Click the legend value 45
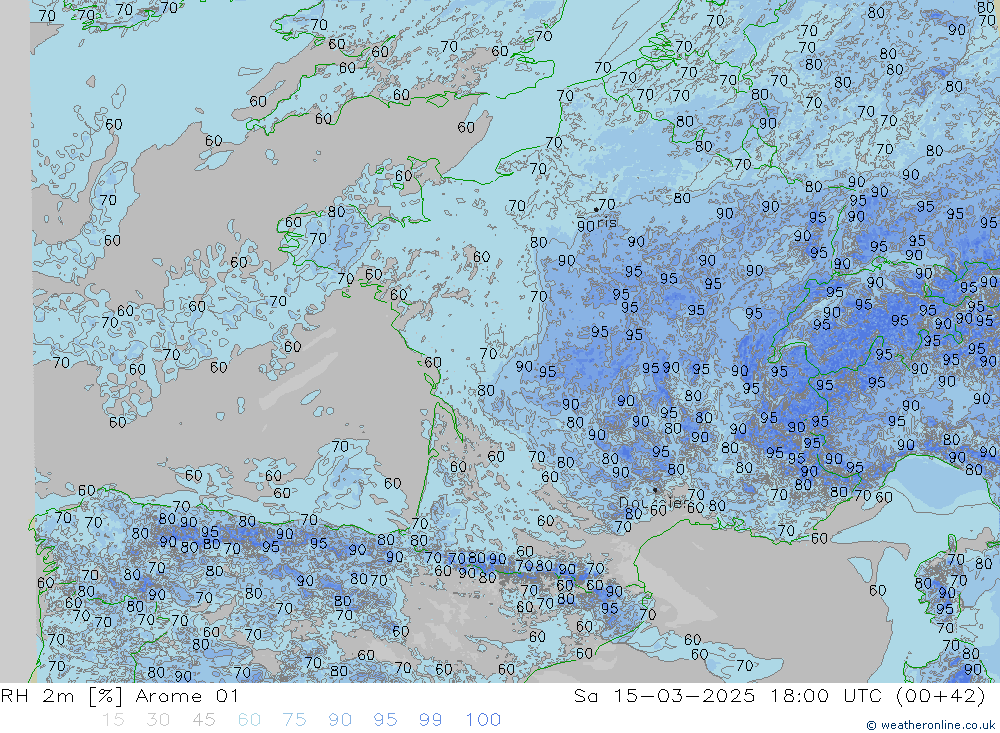This screenshot has height=733, width=1000. pyautogui.click(x=203, y=720)
